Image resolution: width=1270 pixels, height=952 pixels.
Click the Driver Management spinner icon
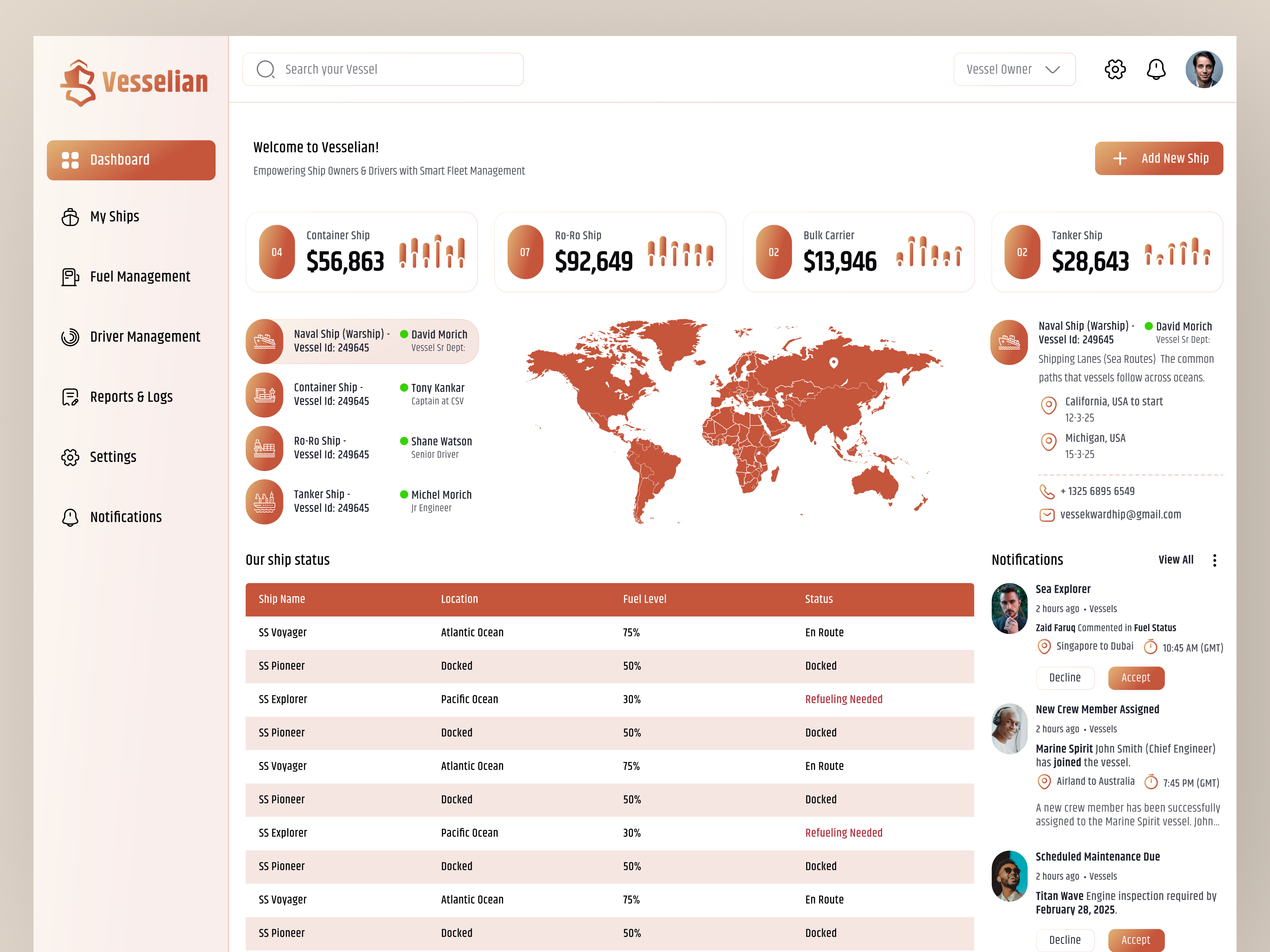point(70,337)
